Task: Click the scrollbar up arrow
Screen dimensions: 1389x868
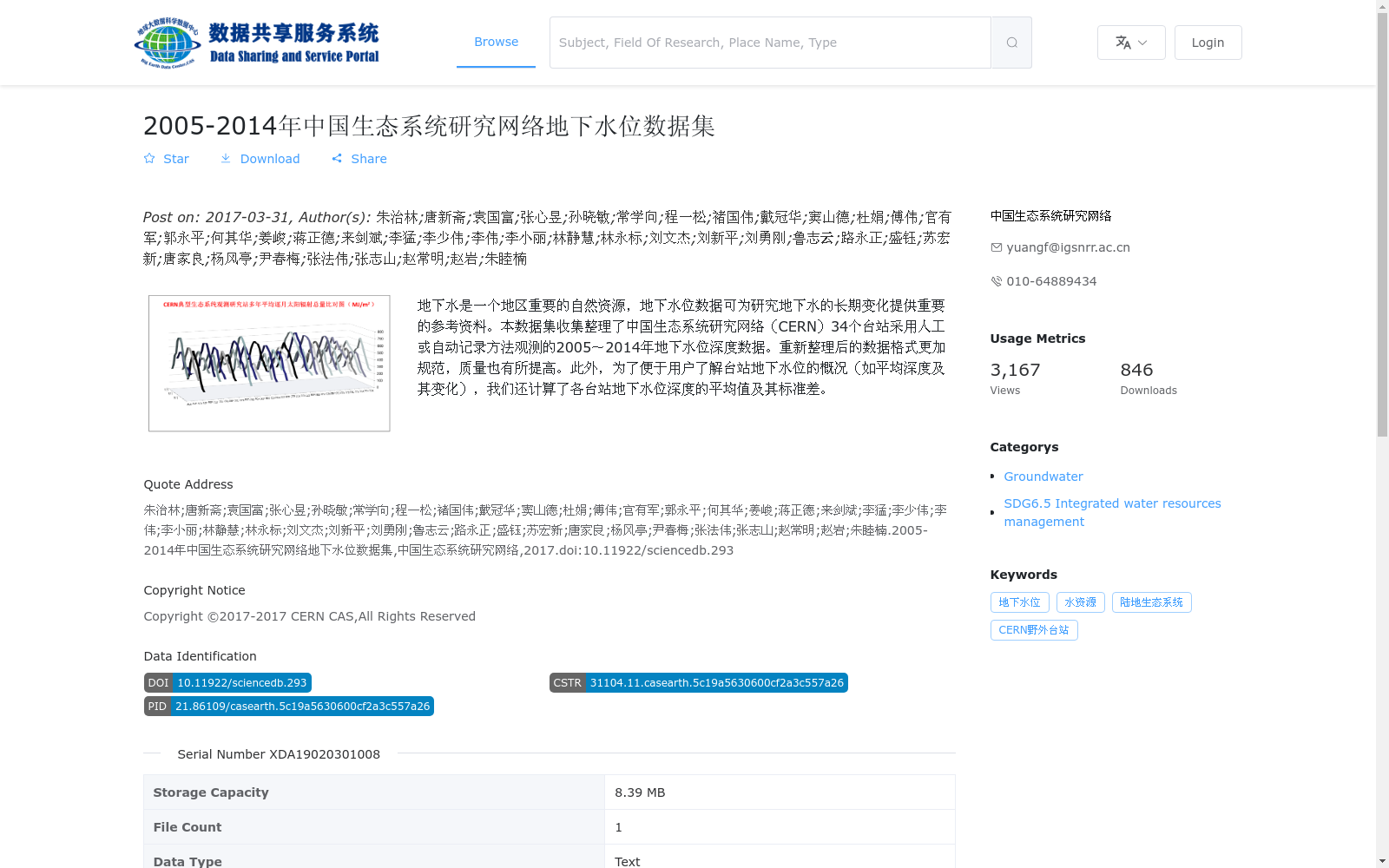Action: pos(1383,6)
